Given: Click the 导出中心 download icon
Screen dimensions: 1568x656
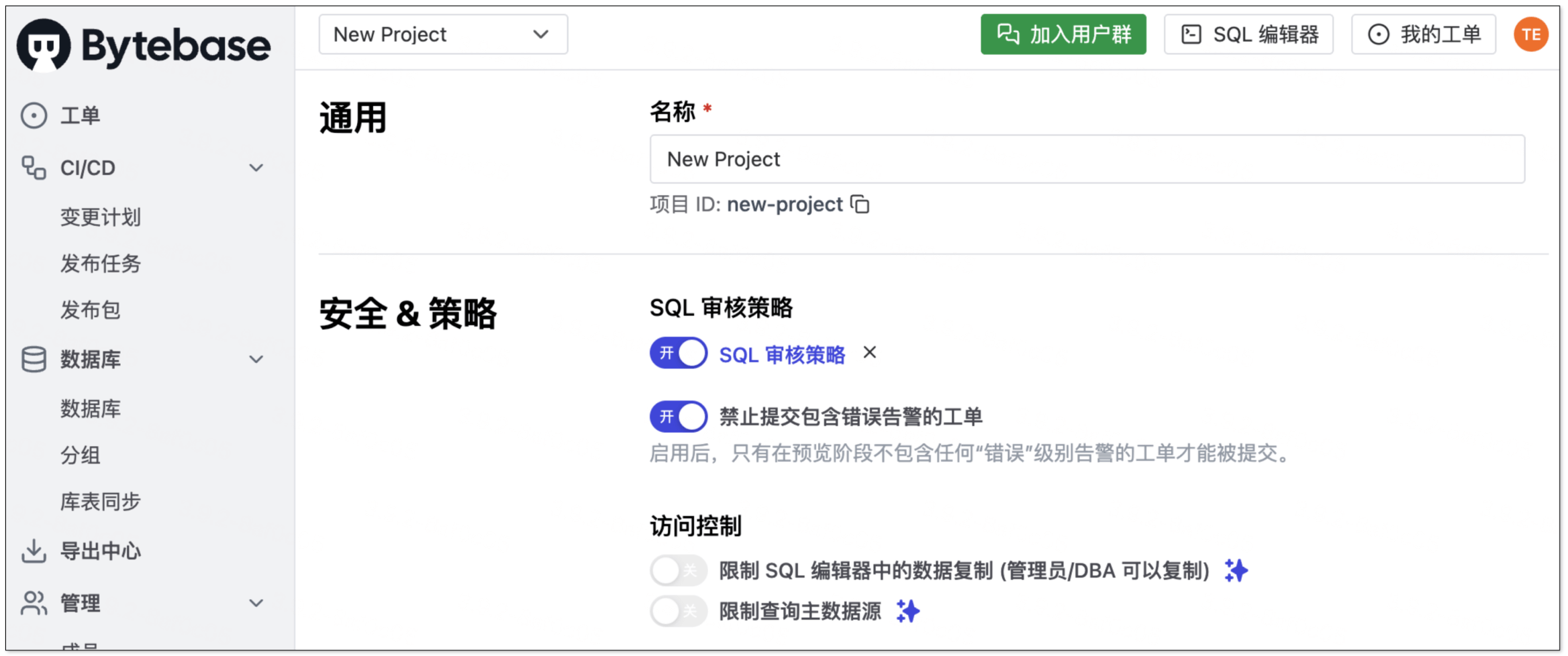Looking at the screenshot, I should [x=34, y=551].
